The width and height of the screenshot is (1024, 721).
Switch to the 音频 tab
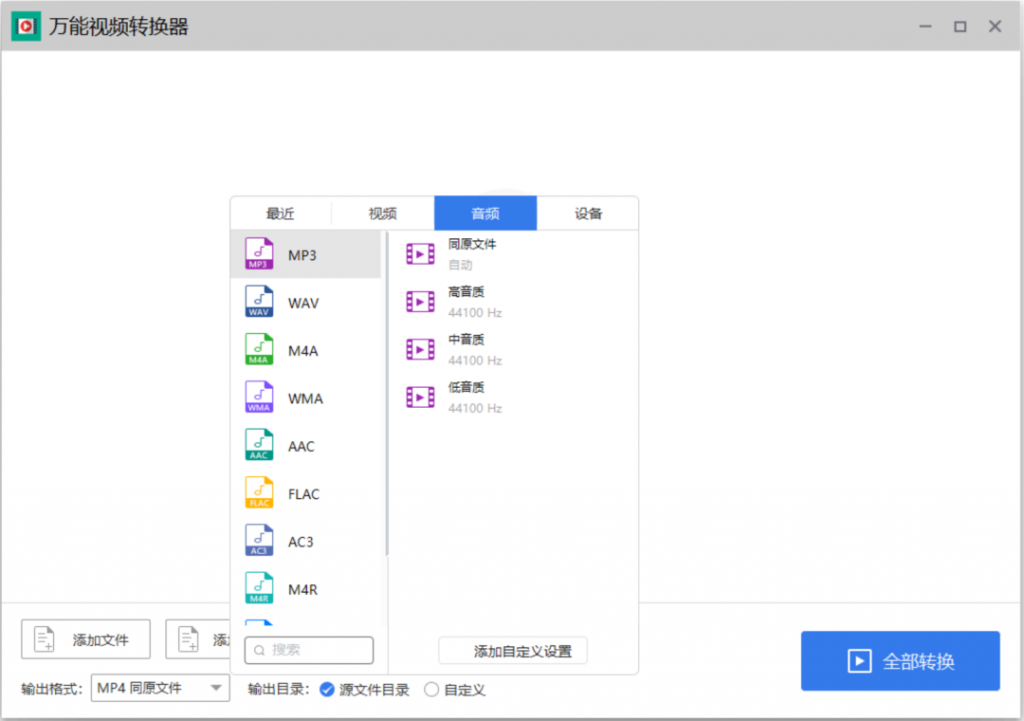(485, 214)
